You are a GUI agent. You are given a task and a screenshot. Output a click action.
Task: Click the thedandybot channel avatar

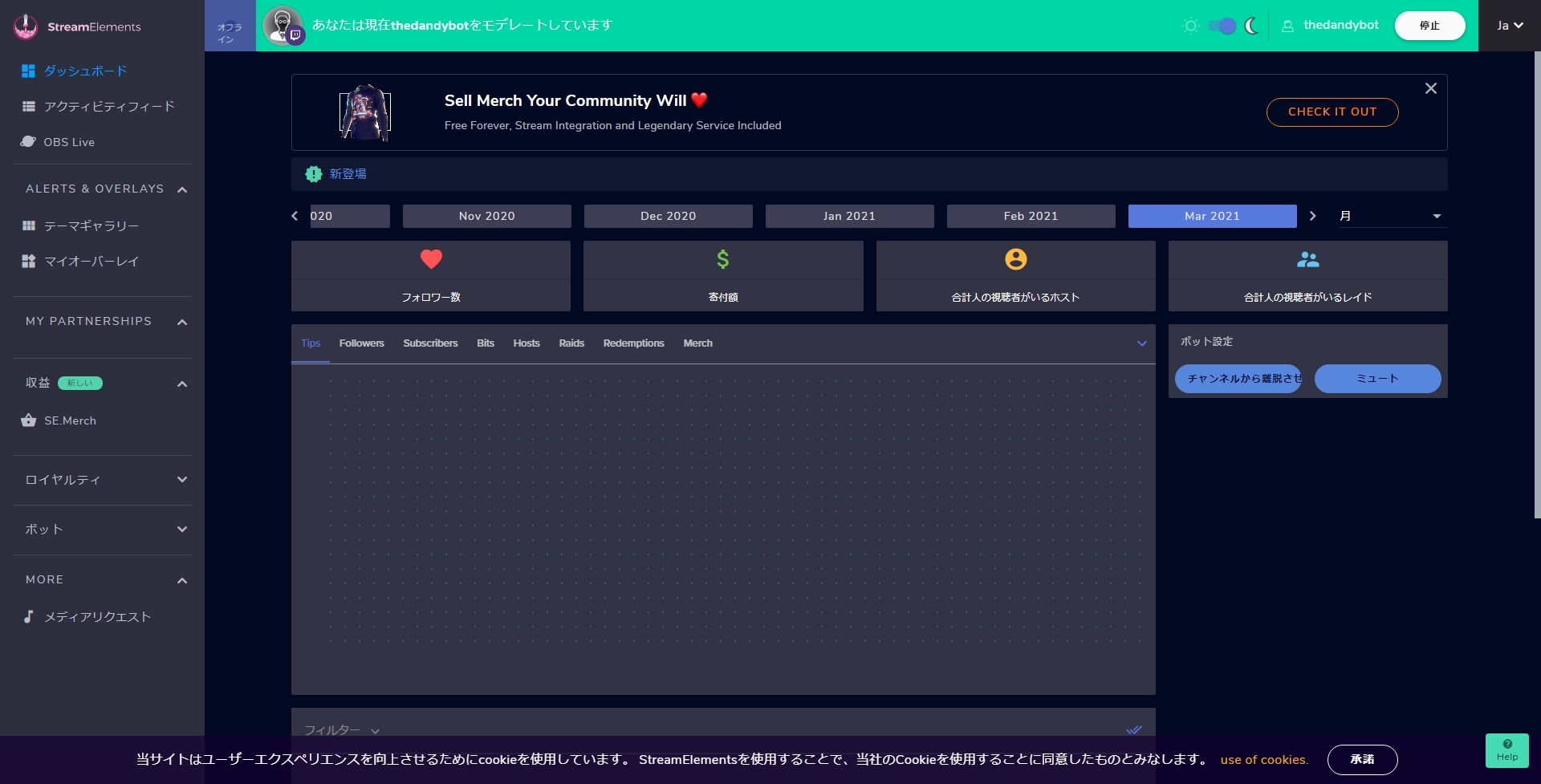(x=283, y=25)
